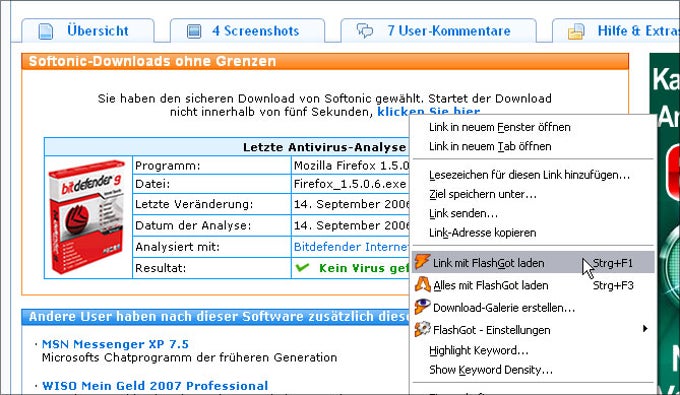Click the eye icon next to Download-Galerie erstellen

(422, 307)
